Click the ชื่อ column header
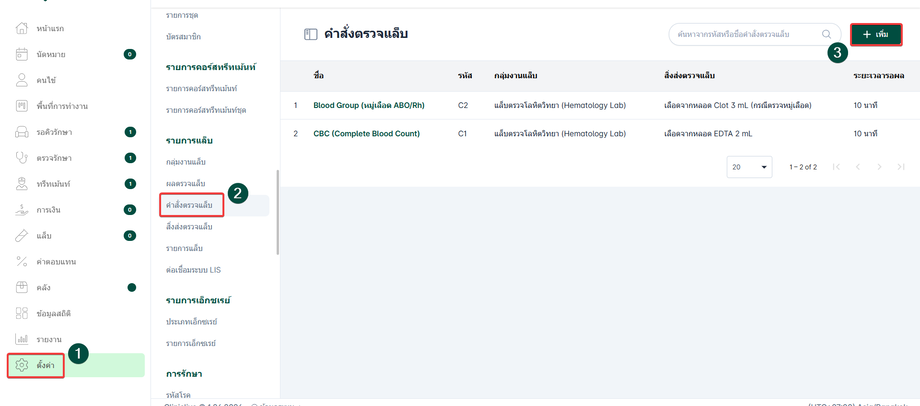This screenshot has width=920, height=406. (x=319, y=76)
